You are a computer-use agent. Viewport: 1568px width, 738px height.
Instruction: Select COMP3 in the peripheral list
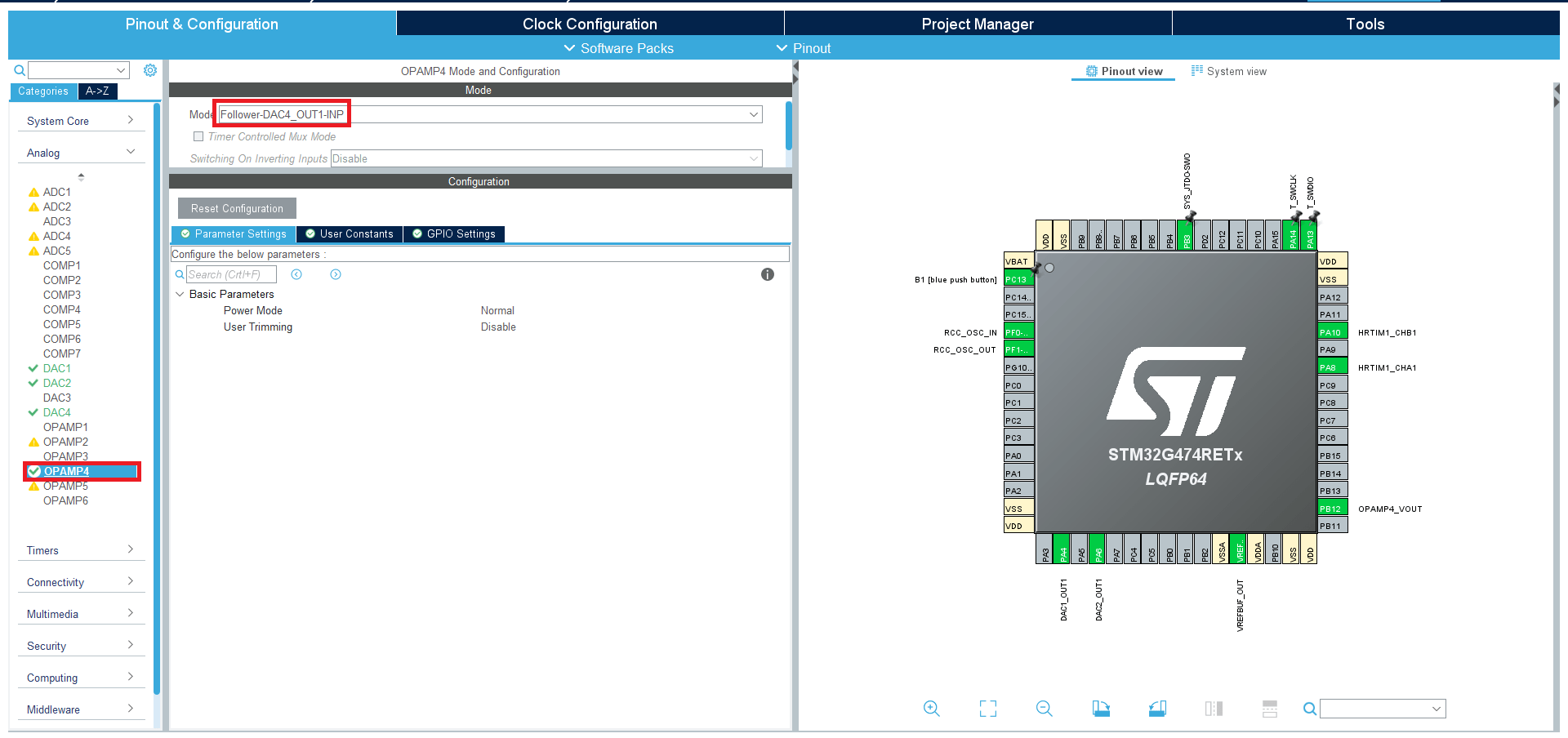[x=62, y=295]
